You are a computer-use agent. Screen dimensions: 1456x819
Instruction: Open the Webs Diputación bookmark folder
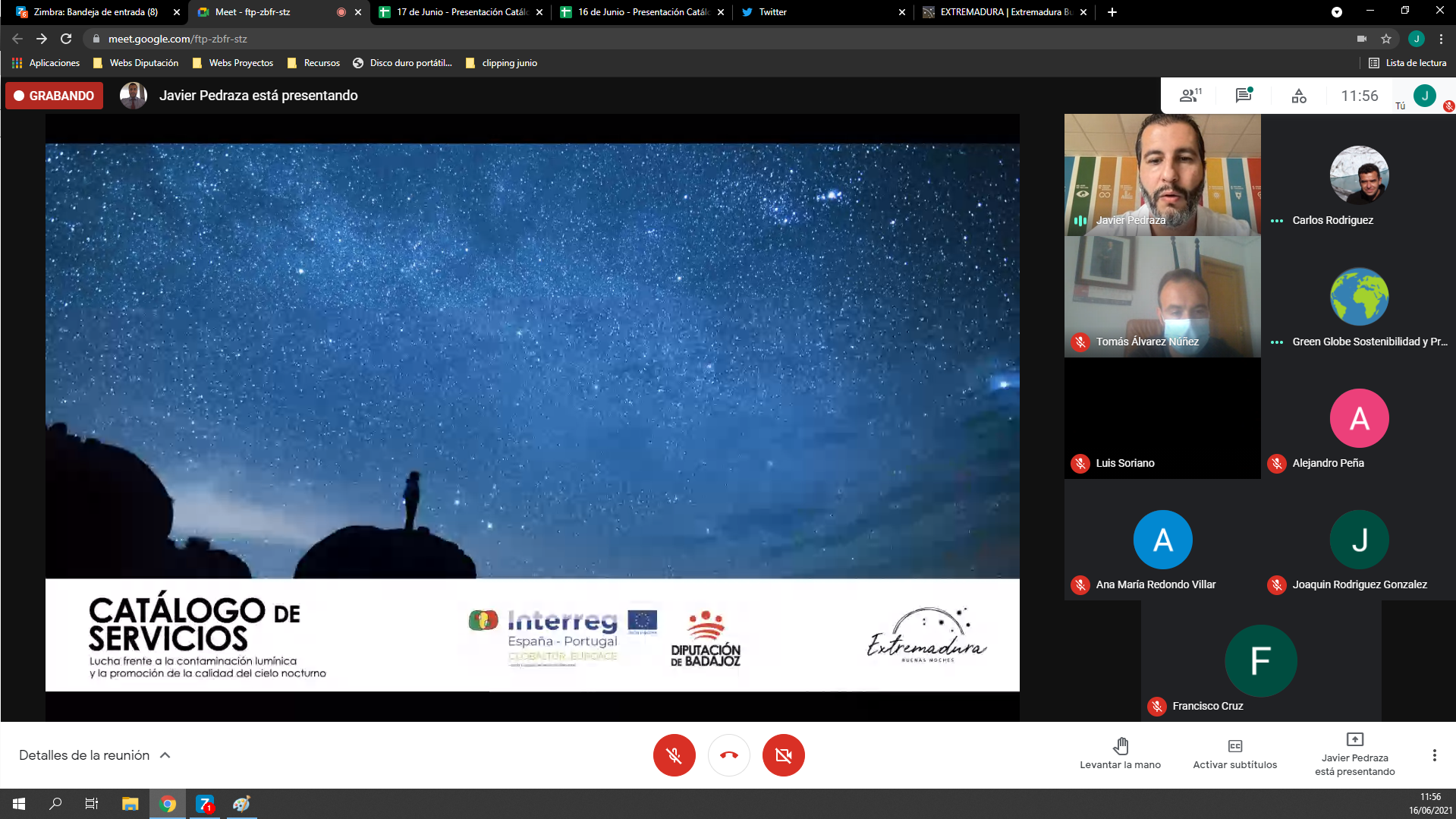pyautogui.click(x=137, y=63)
